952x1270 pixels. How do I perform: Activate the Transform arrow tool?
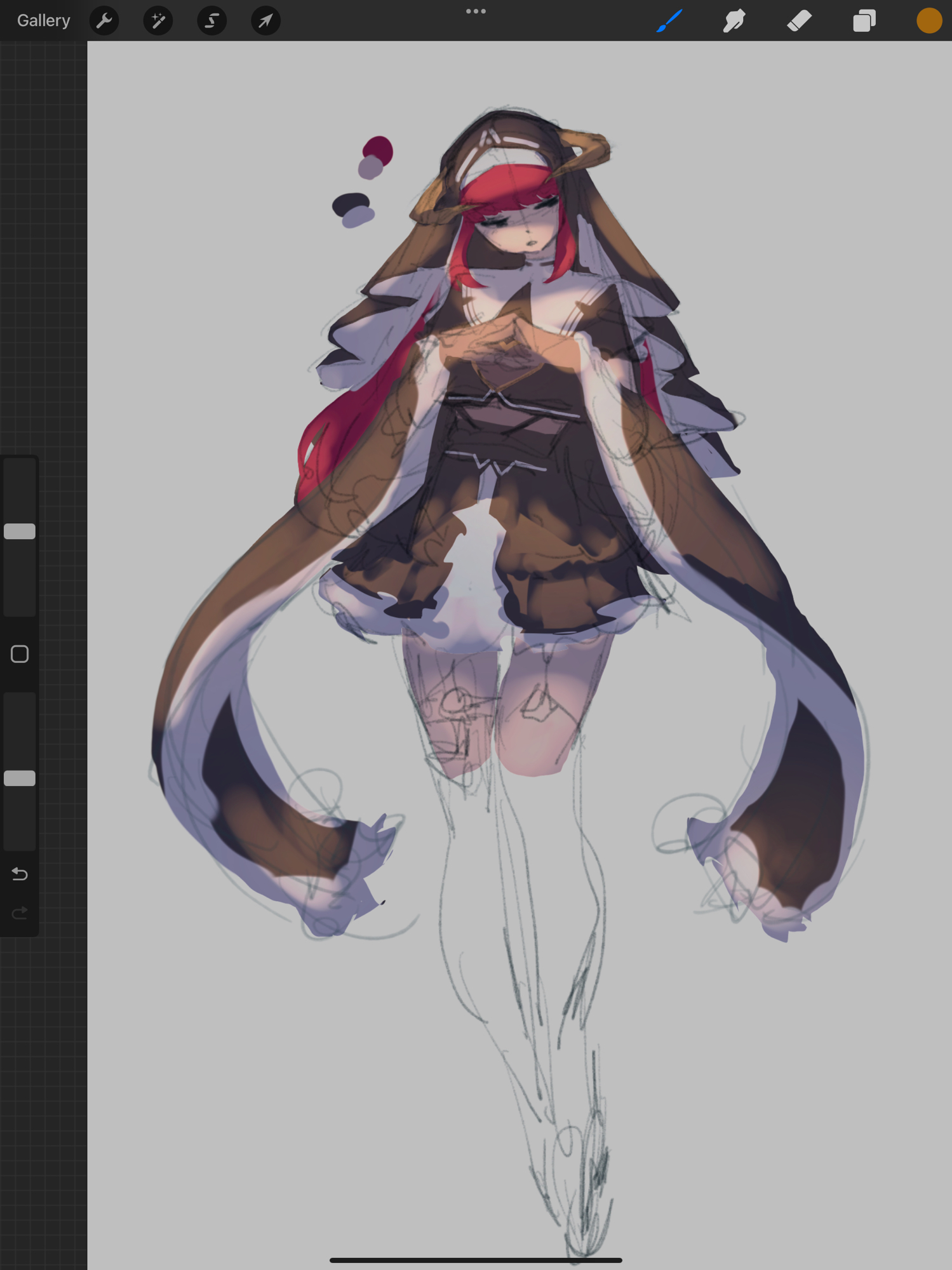coord(265,21)
